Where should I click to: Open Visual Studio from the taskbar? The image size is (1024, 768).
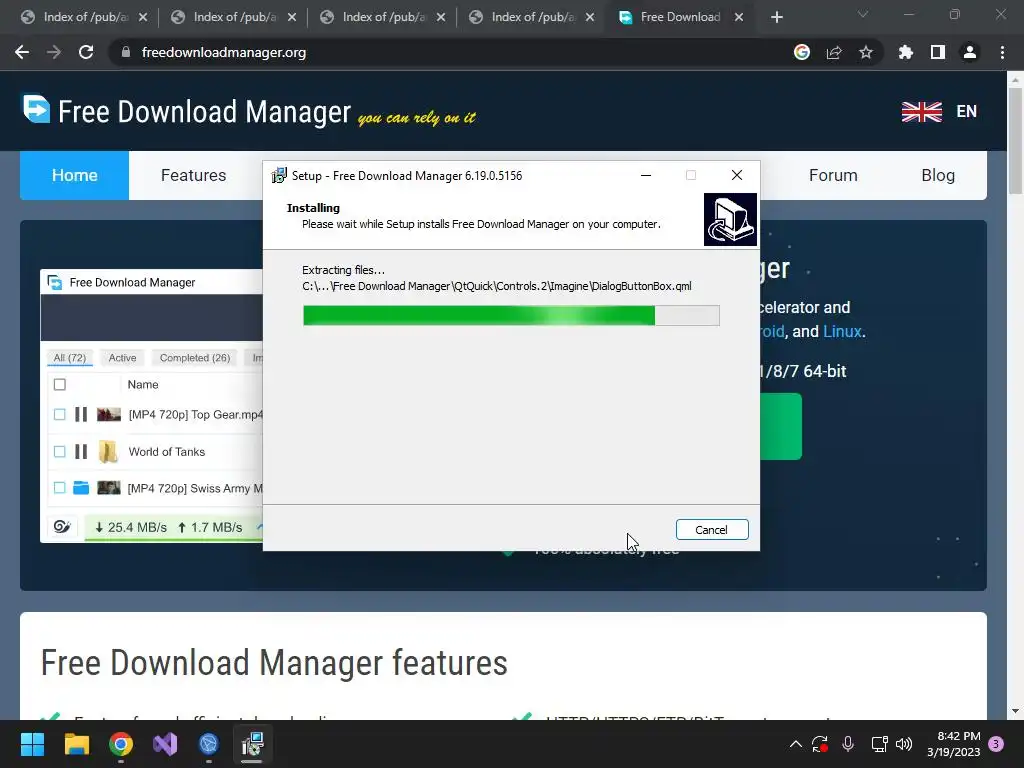coord(165,744)
